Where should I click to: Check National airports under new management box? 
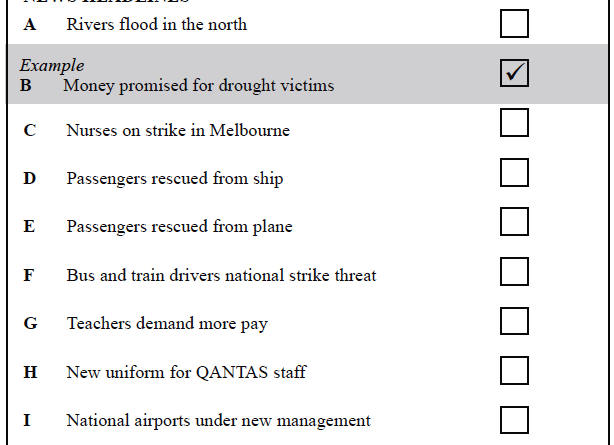point(514,420)
